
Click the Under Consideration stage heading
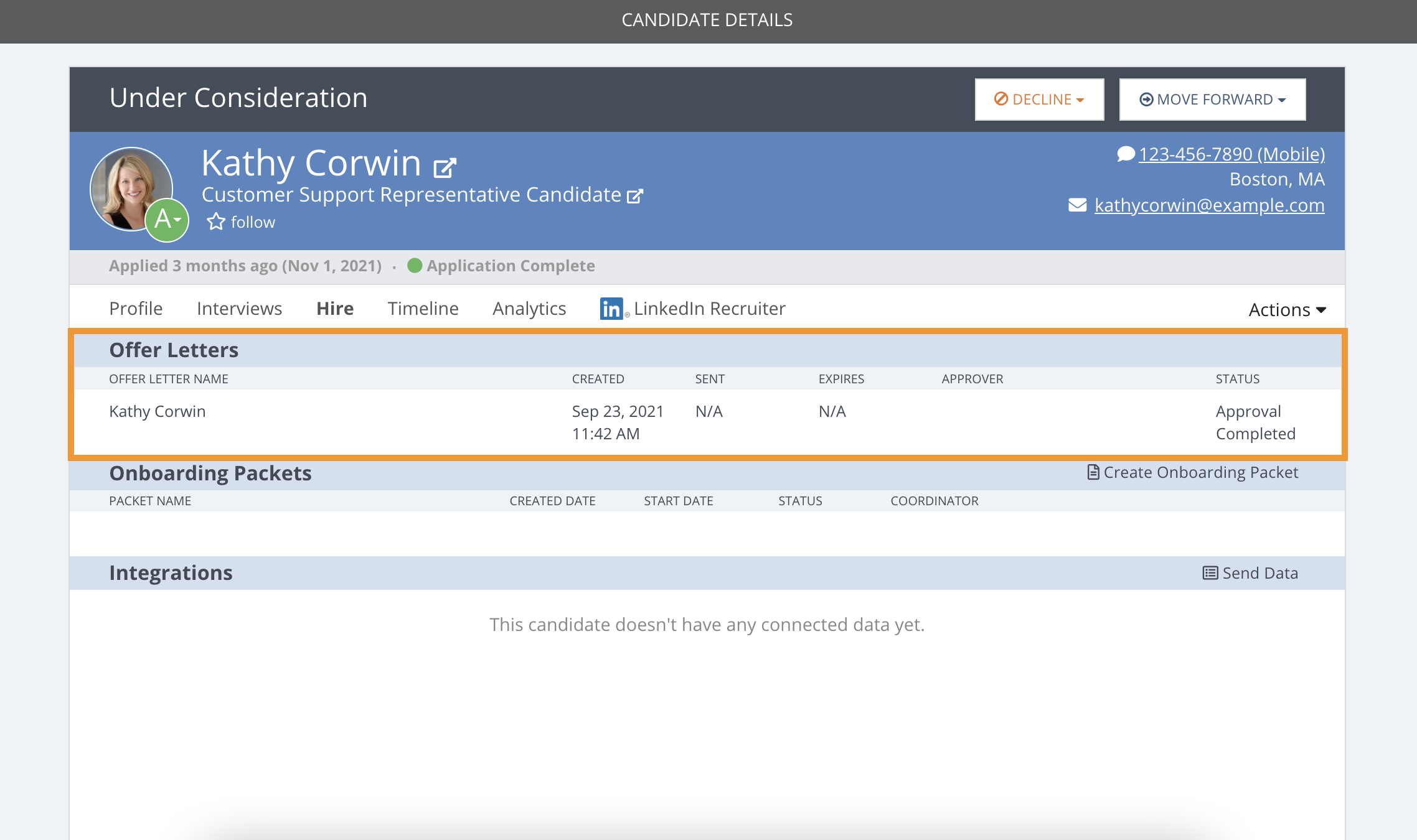pos(238,98)
